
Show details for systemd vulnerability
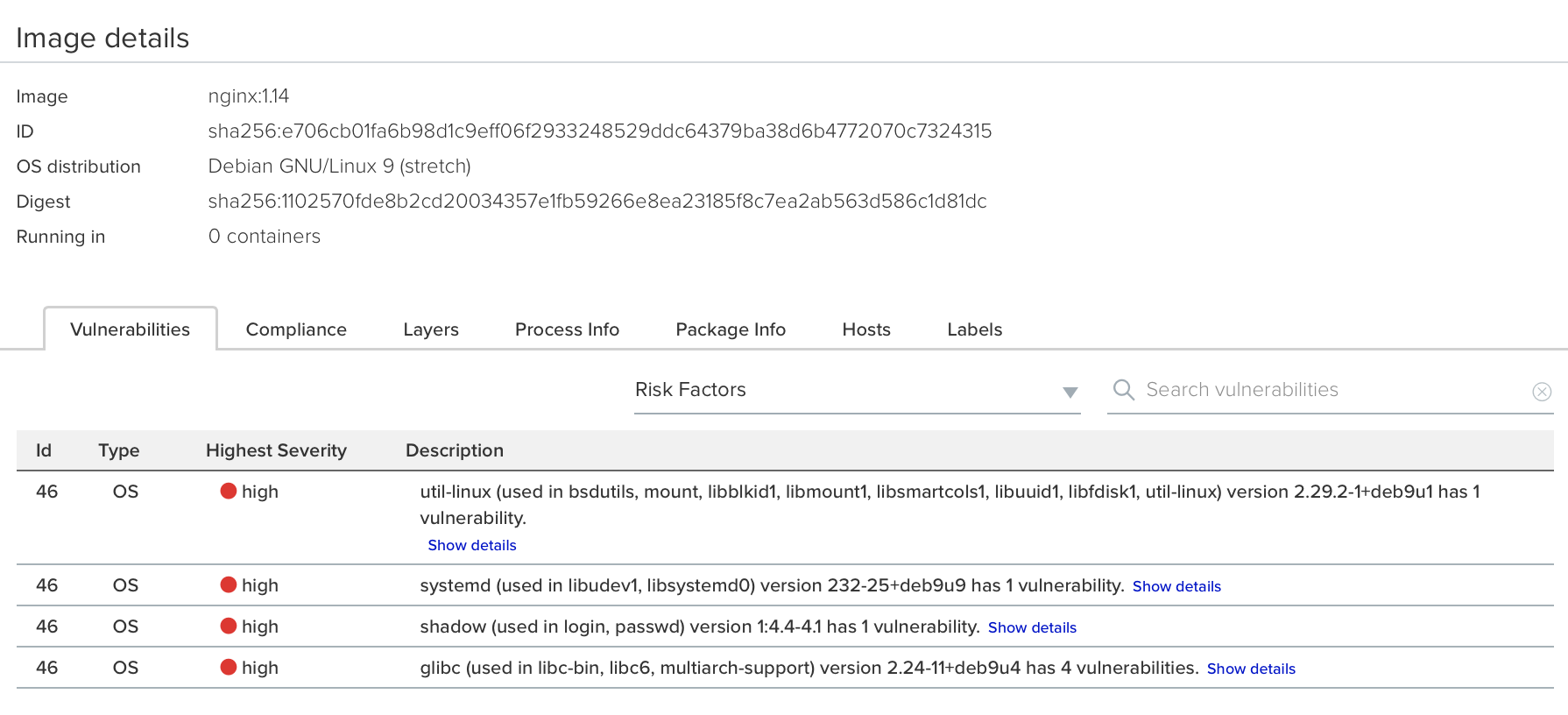click(1176, 586)
